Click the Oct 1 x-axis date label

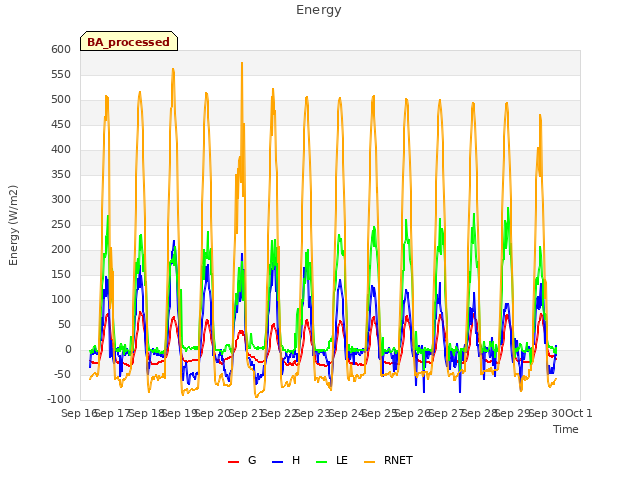pyautogui.click(x=579, y=413)
